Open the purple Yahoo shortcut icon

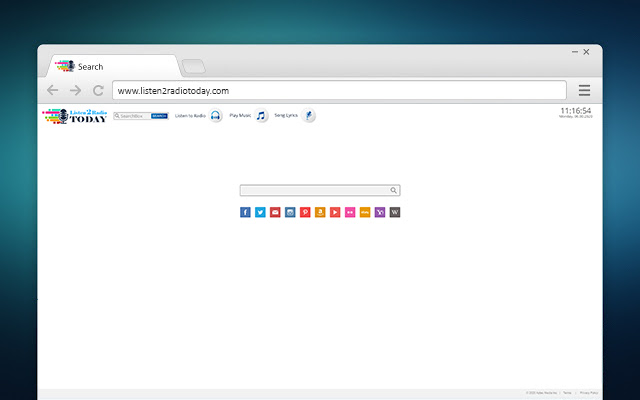pos(380,212)
